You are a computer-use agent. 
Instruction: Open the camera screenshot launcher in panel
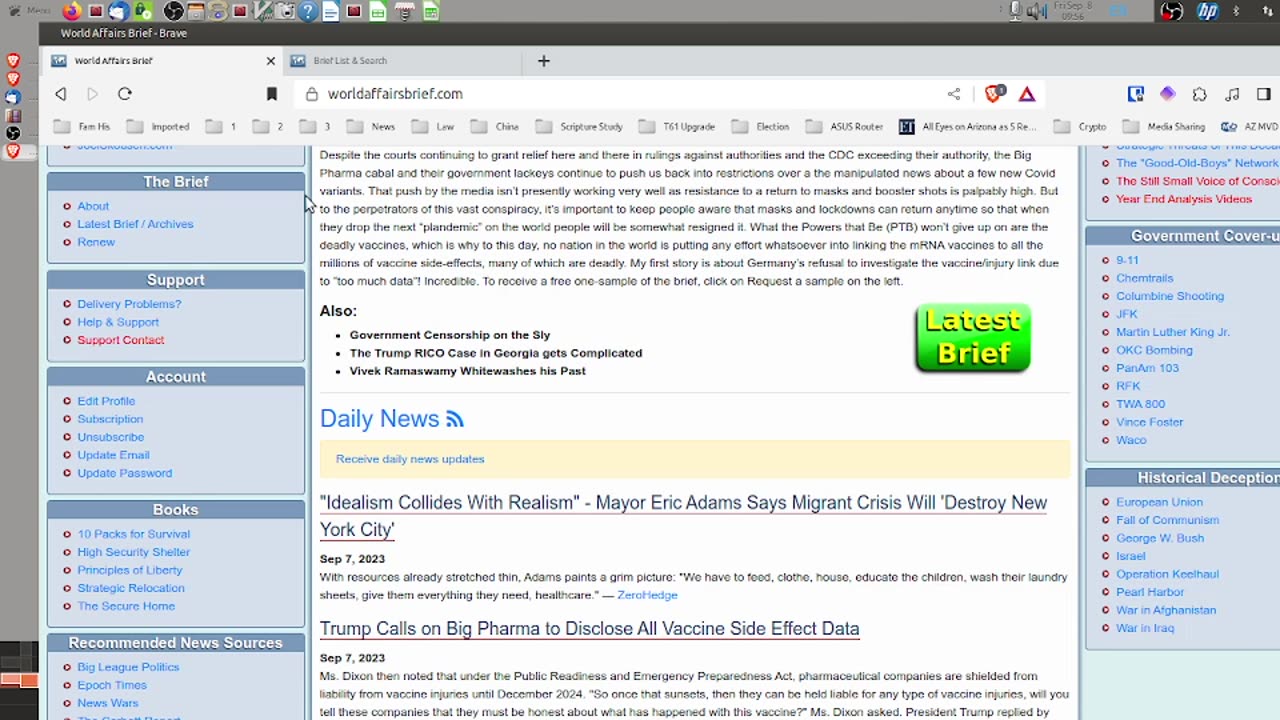click(286, 11)
